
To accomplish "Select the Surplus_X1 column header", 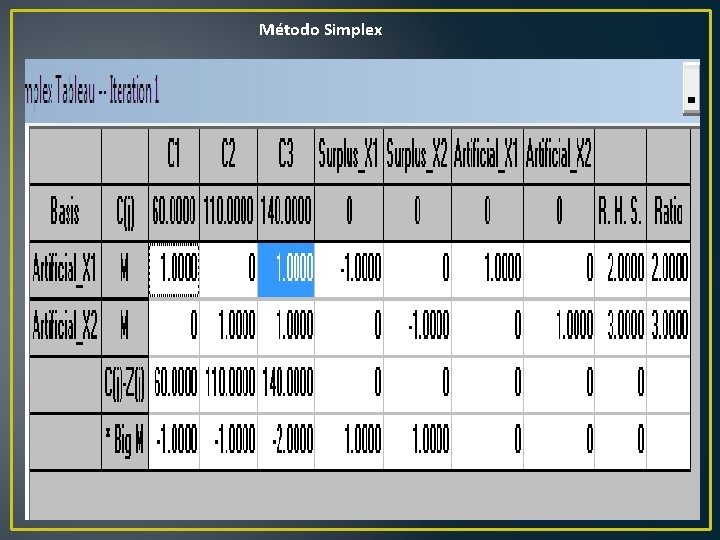I will (x=349, y=156).
